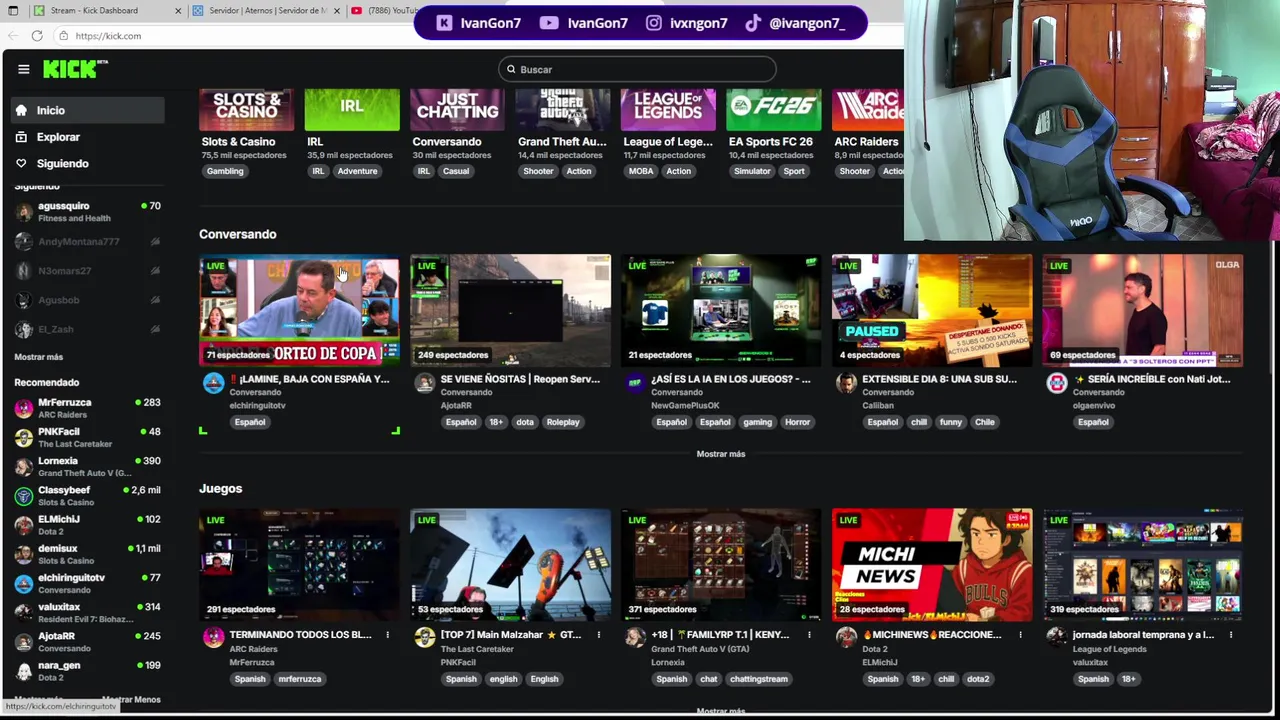The height and width of the screenshot is (720, 1280).
Task: Open Lornexia channel row in Recomendado
Action: pos(88,467)
